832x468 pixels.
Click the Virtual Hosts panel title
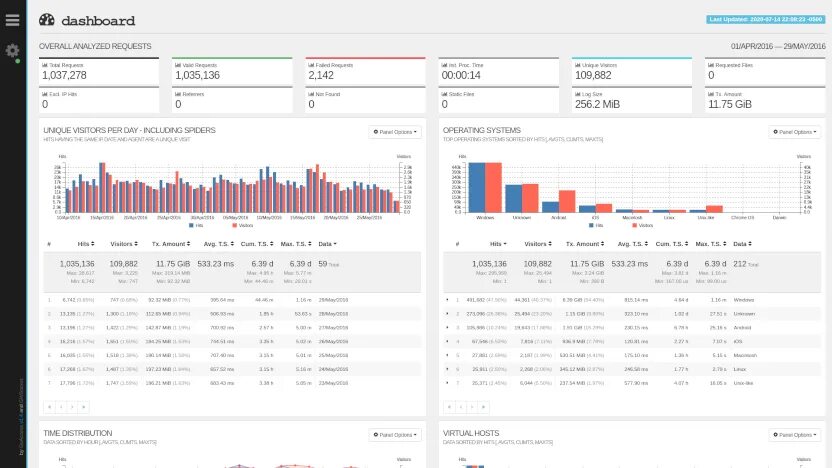pos(471,433)
